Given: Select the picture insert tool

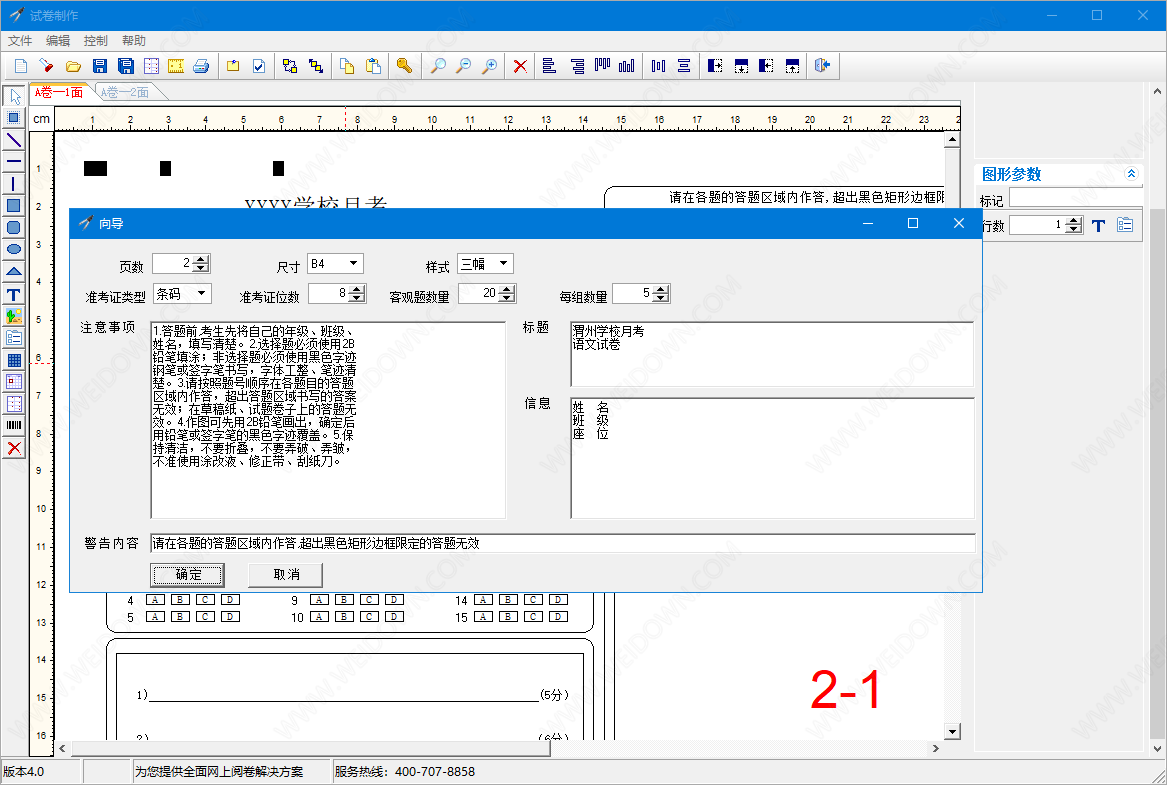Looking at the screenshot, I should click(x=14, y=316).
